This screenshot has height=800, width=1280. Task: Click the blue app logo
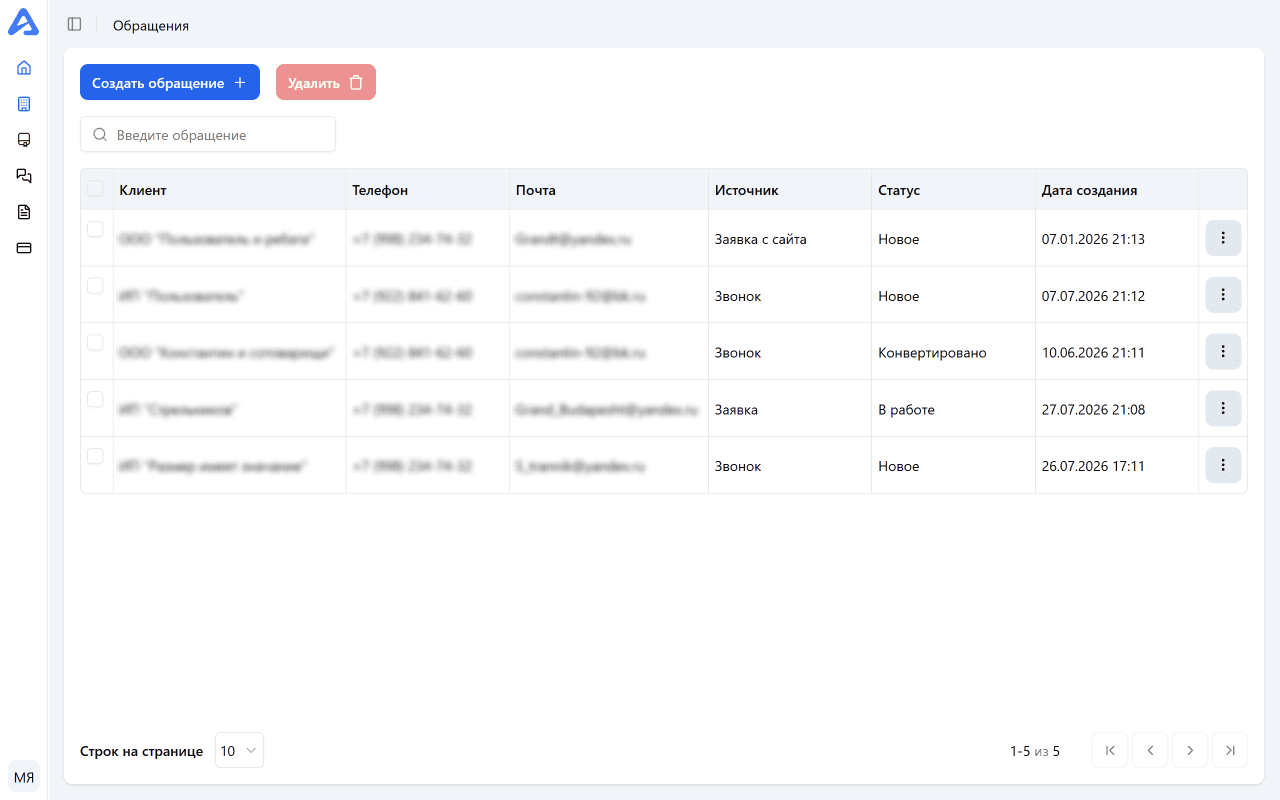(x=24, y=23)
